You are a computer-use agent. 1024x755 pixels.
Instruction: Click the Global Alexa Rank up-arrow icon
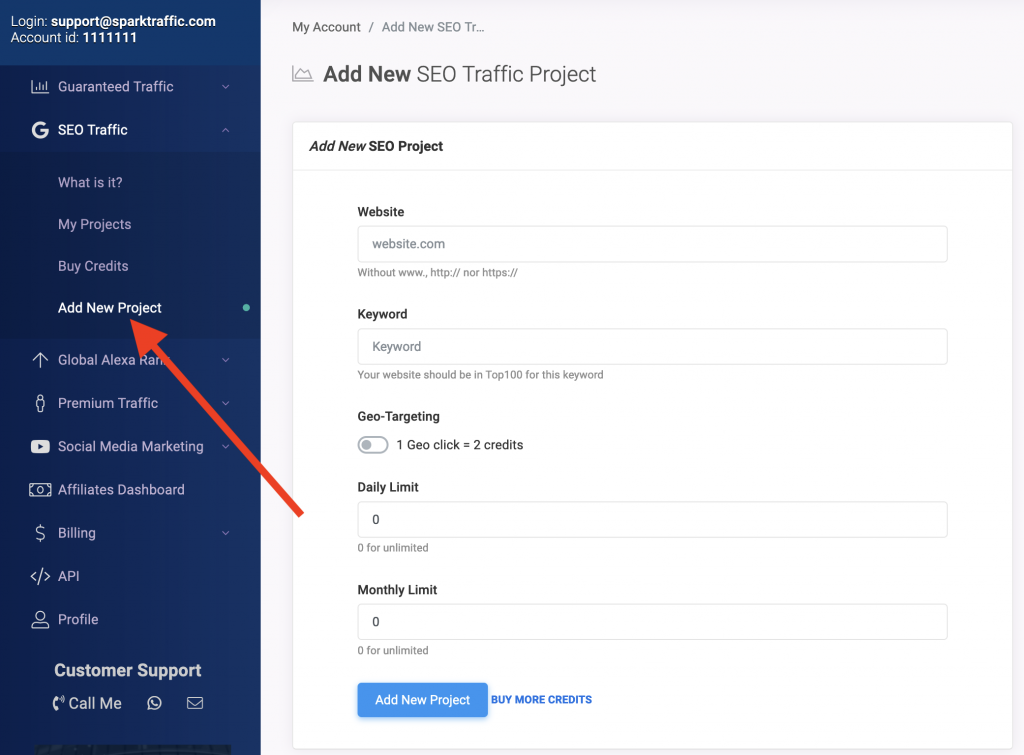(x=40, y=359)
